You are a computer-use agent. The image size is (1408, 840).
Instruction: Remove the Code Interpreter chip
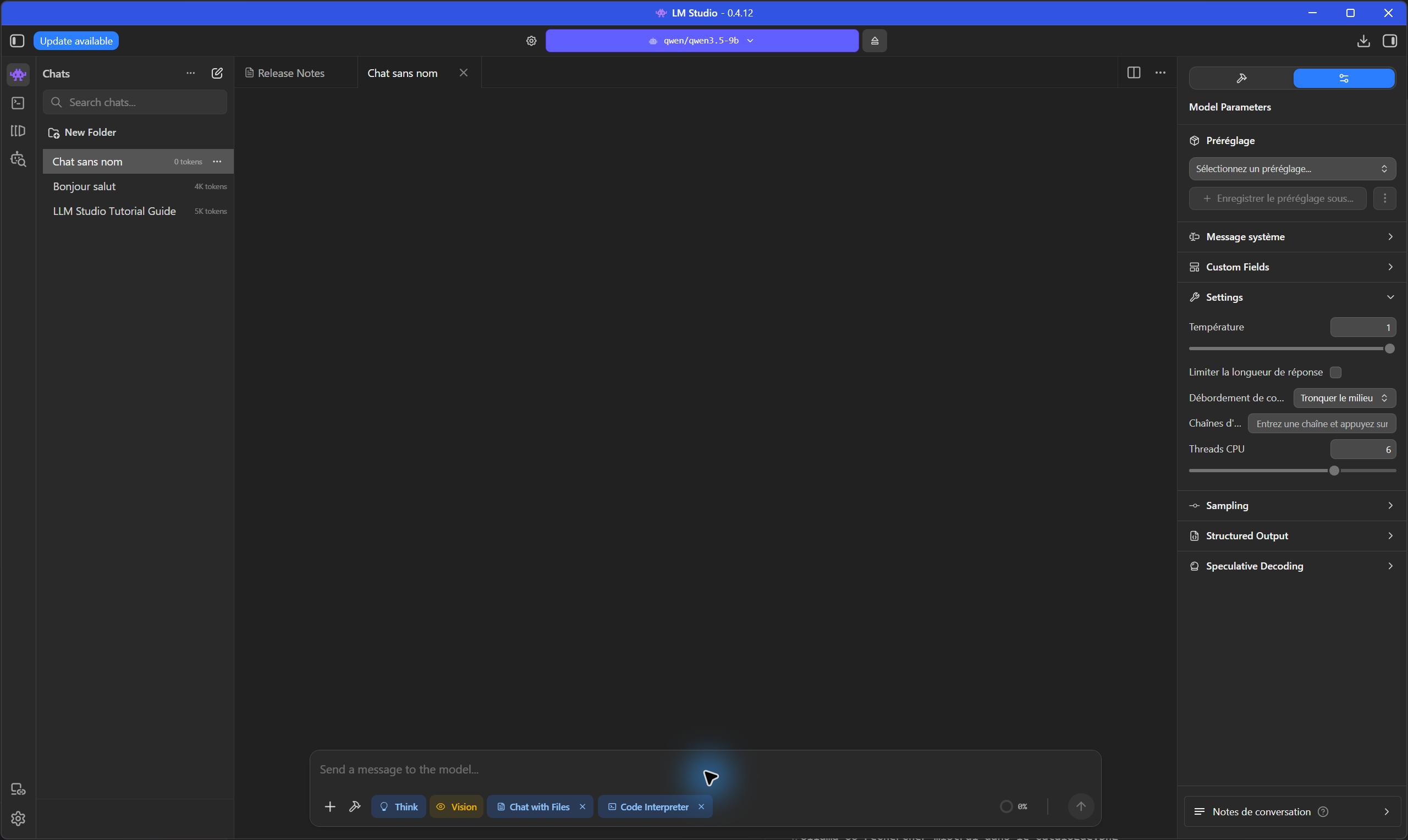pos(701,806)
